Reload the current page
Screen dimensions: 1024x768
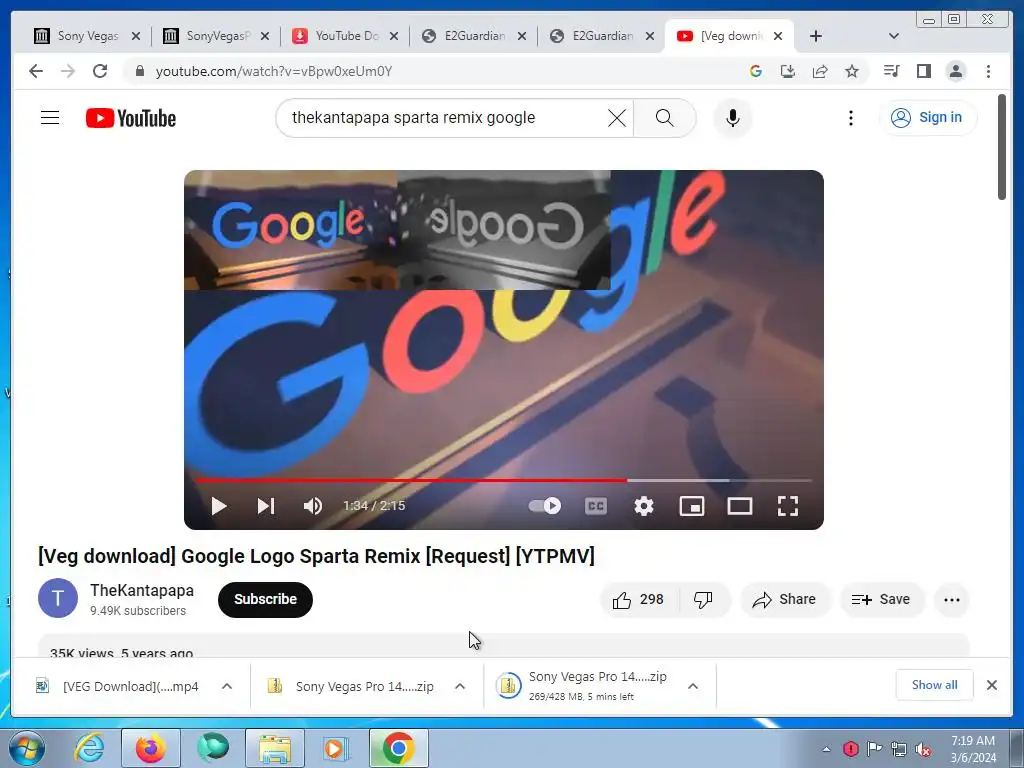[x=100, y=71]
